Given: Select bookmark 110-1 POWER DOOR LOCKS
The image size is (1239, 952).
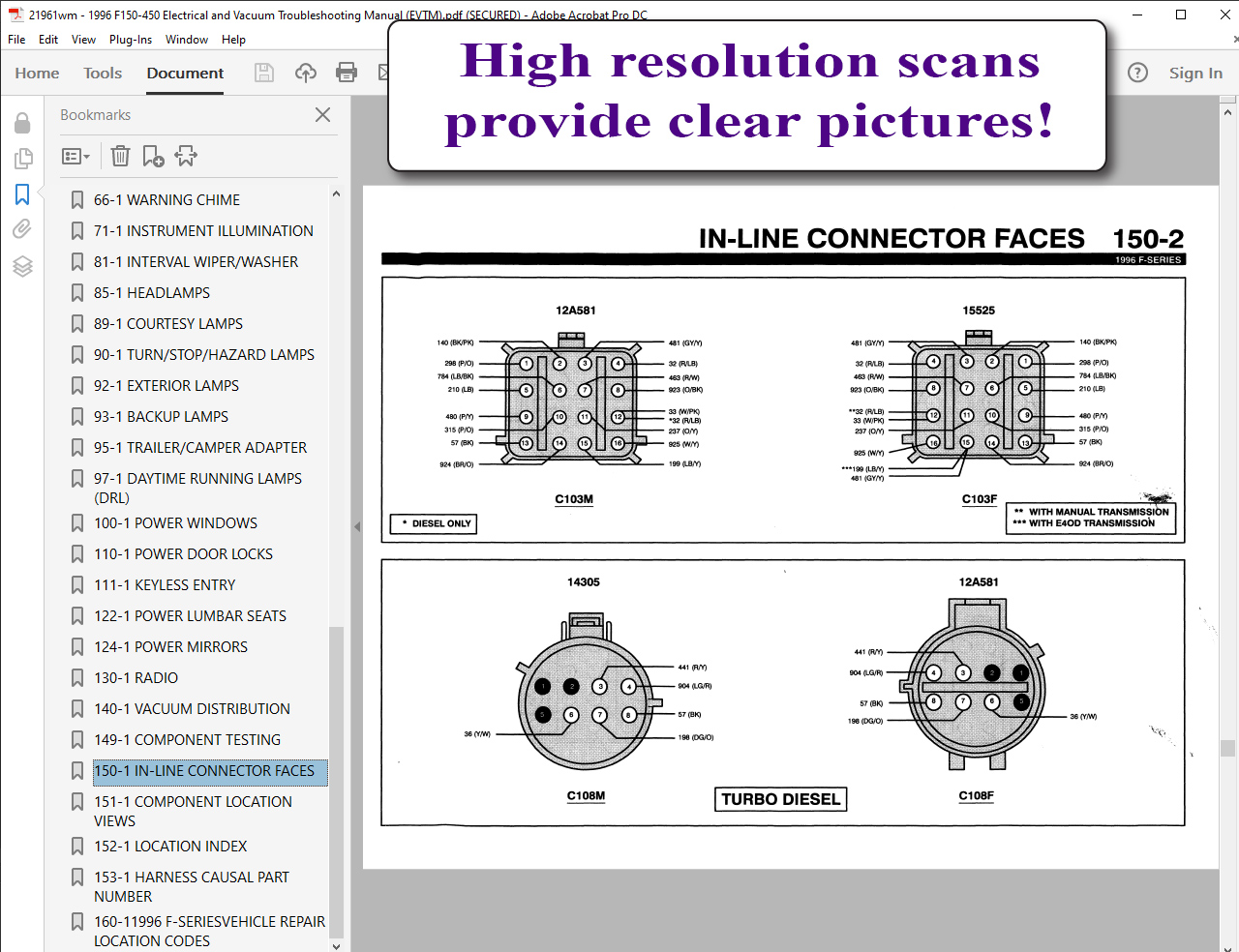Looking at the screenshot, I should (x=183, y=553).
